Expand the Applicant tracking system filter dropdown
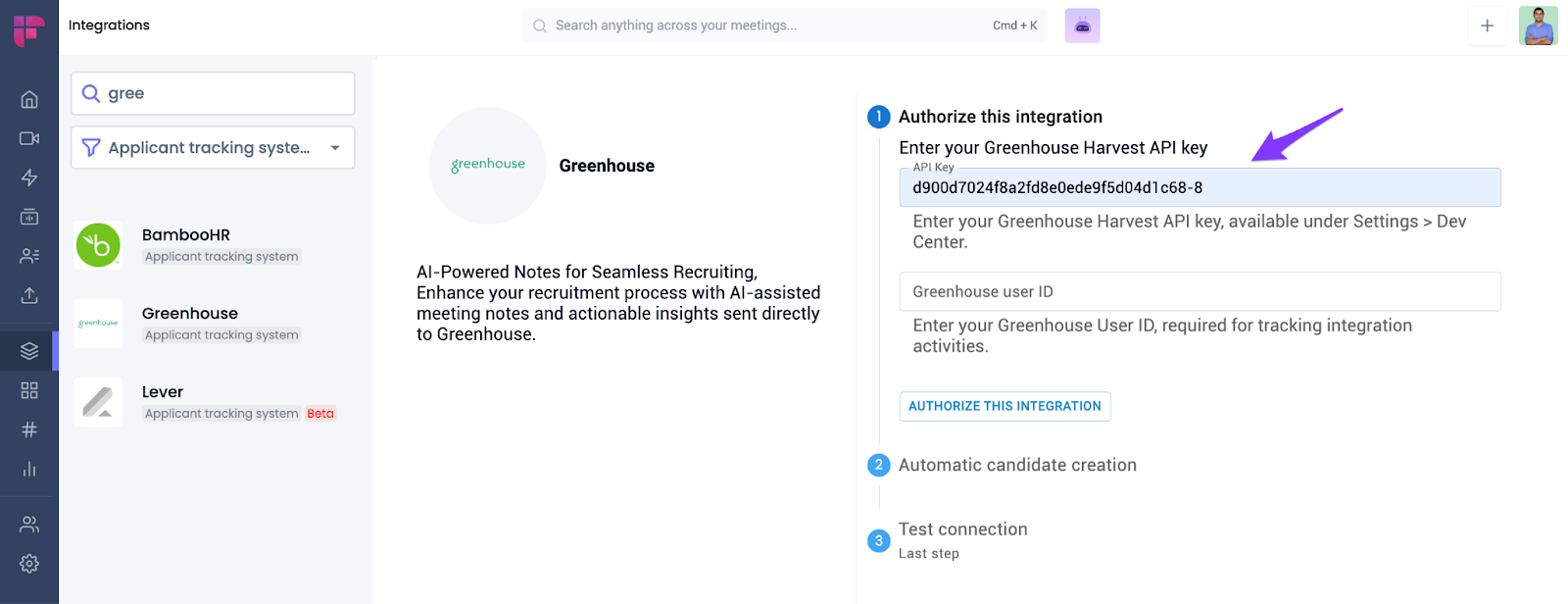Viewport: 1568px width, 604px height. tap(213, 147)
